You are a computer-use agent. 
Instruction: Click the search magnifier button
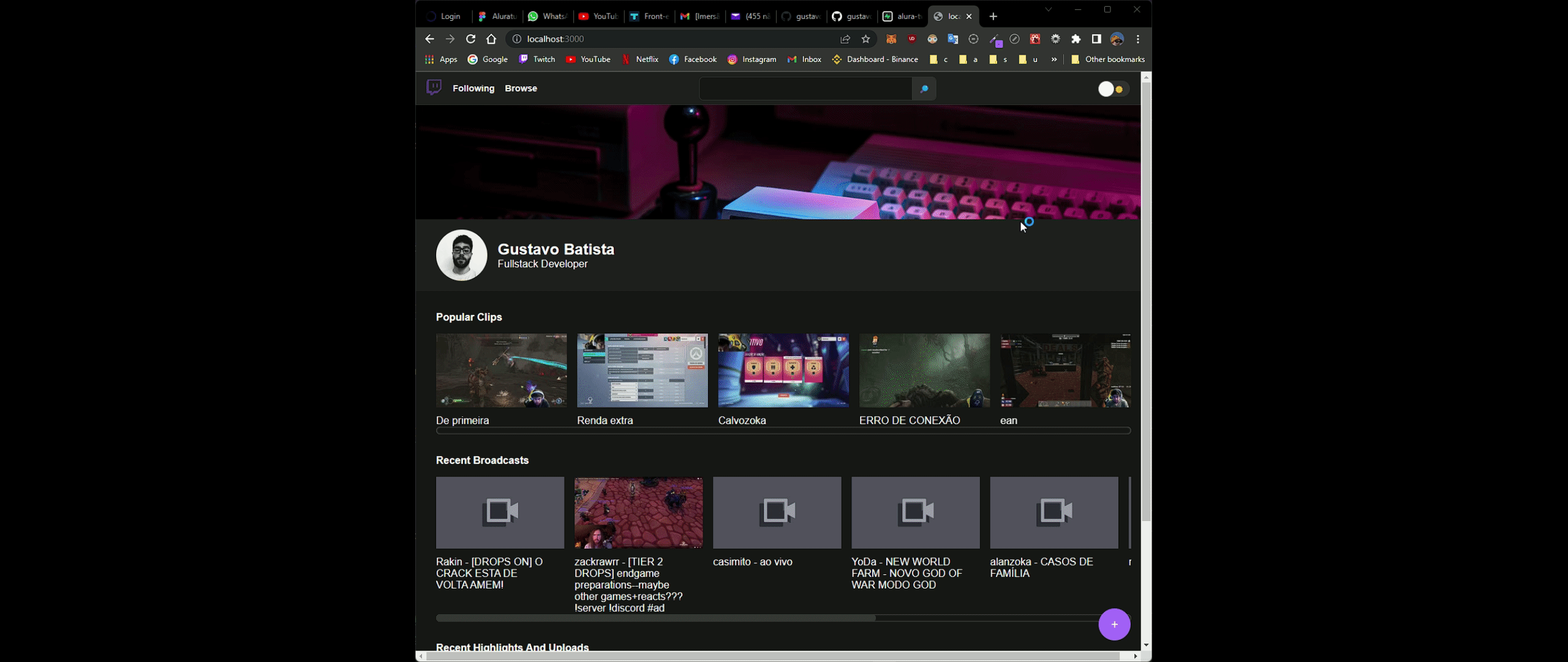coord(924,89)
